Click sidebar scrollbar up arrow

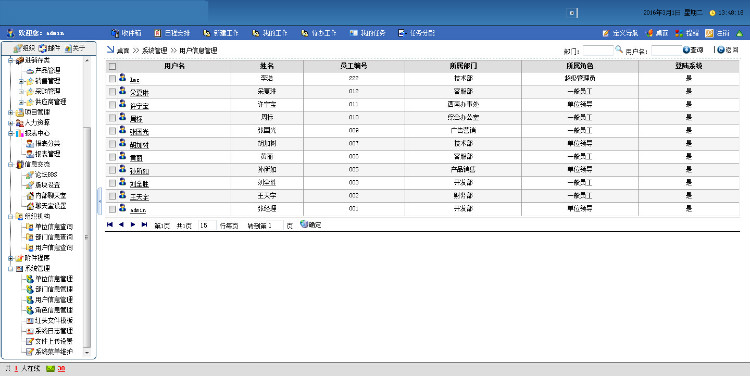pos(87,61)
